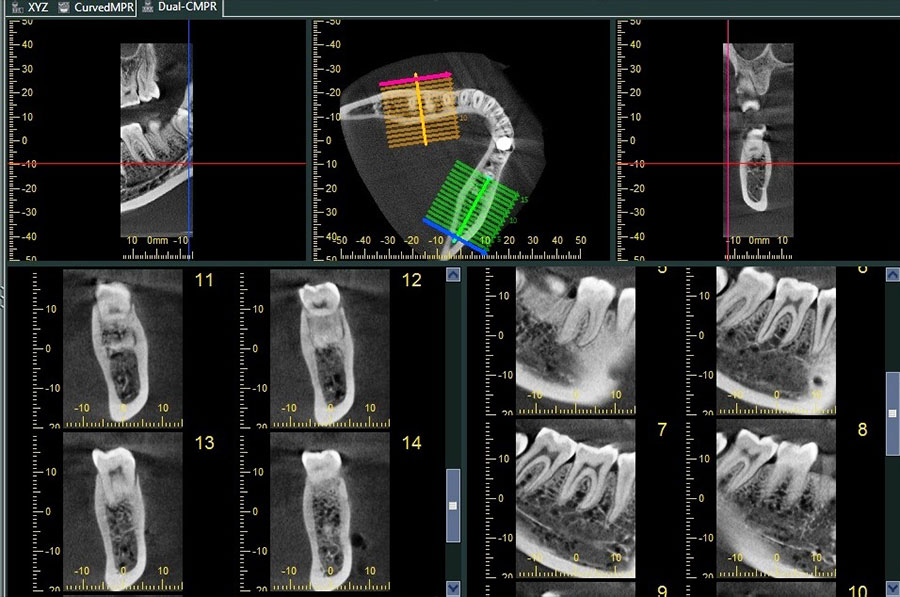Select slice 8 in the right panel

[775, 497]
